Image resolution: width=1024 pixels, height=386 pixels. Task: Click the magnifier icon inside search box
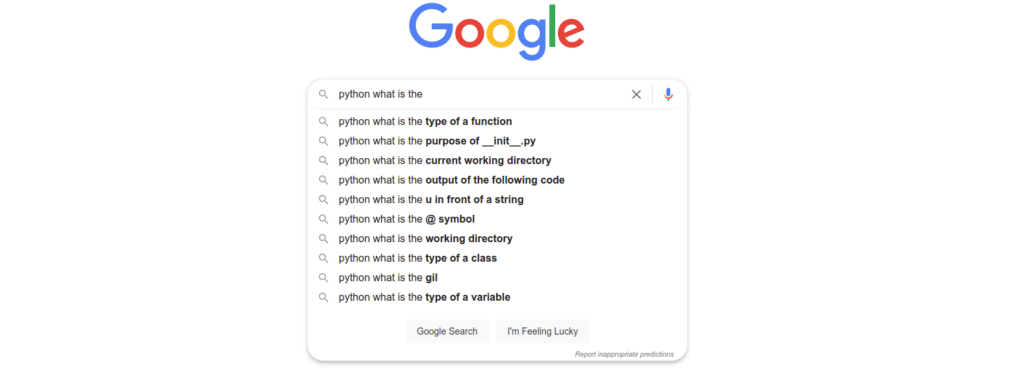[x=323, y=95]
